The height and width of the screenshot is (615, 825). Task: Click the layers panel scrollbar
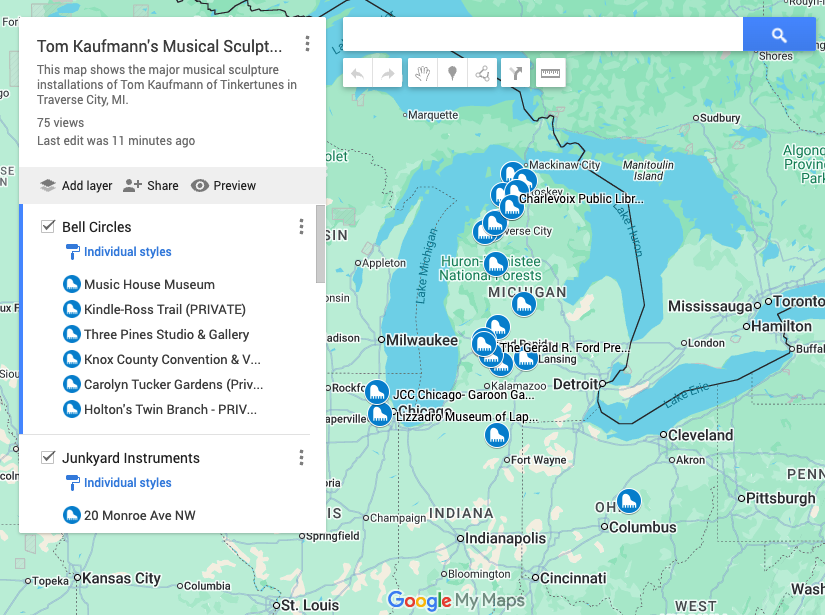[x=320, y=244]
